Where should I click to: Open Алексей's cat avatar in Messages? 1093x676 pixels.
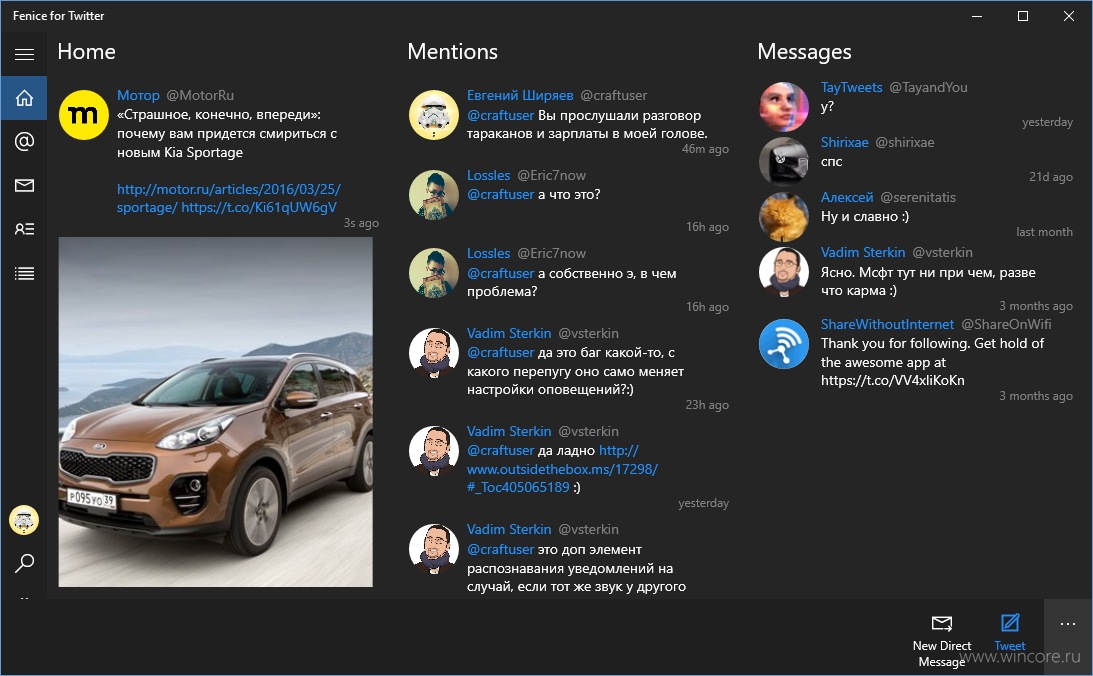(x=784, y=217)
